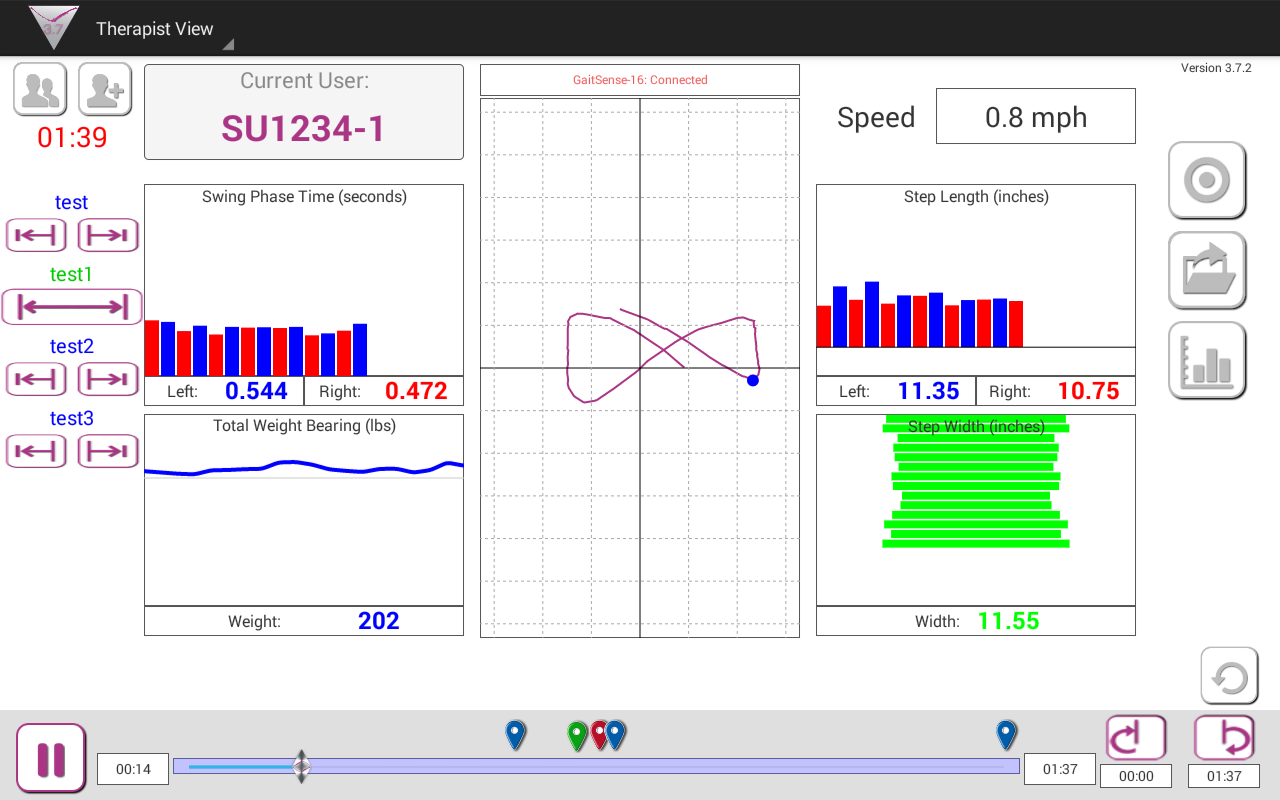Click the circular refresh arrow button

pos(1229,677)
